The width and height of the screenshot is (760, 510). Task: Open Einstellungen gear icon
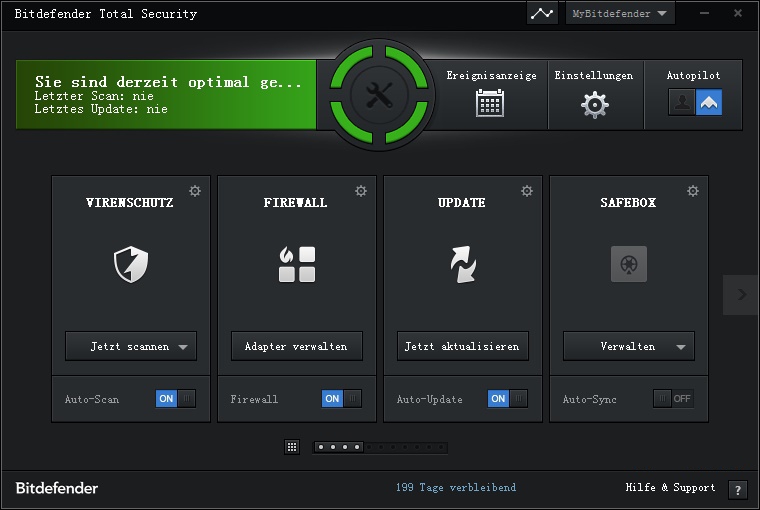click(595, 105)
